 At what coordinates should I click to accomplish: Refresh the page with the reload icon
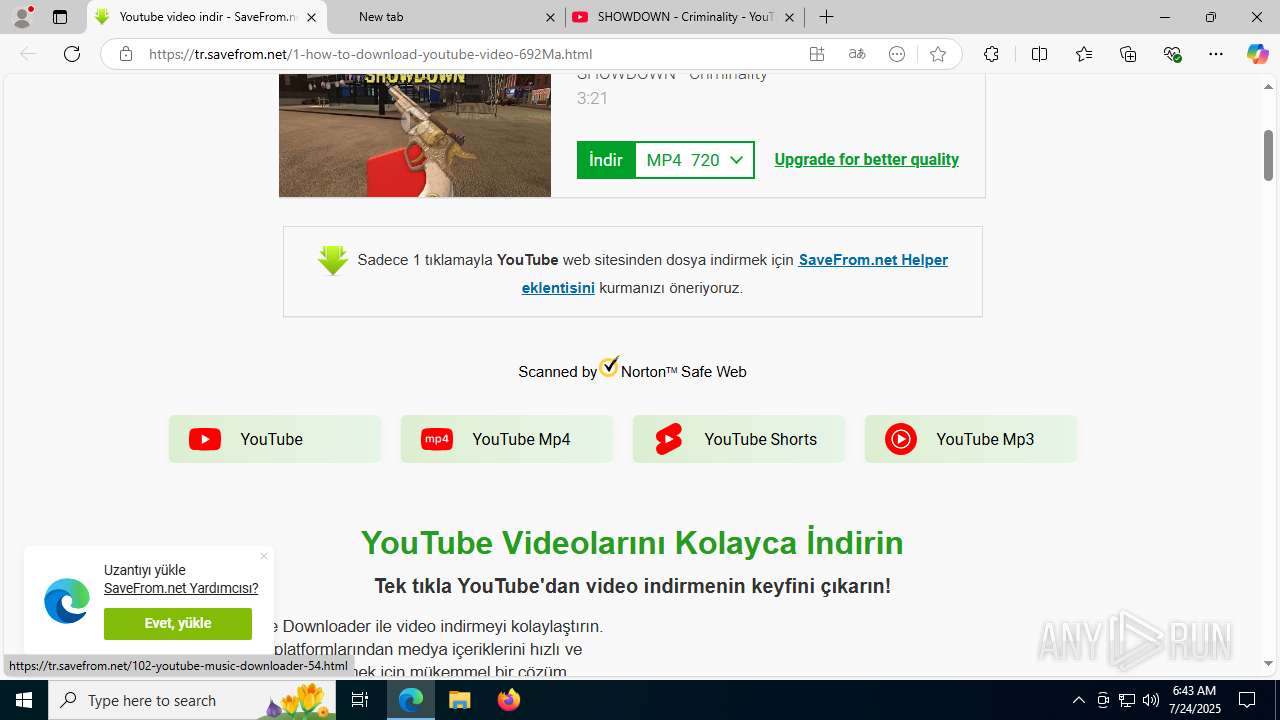click(72, 54)
